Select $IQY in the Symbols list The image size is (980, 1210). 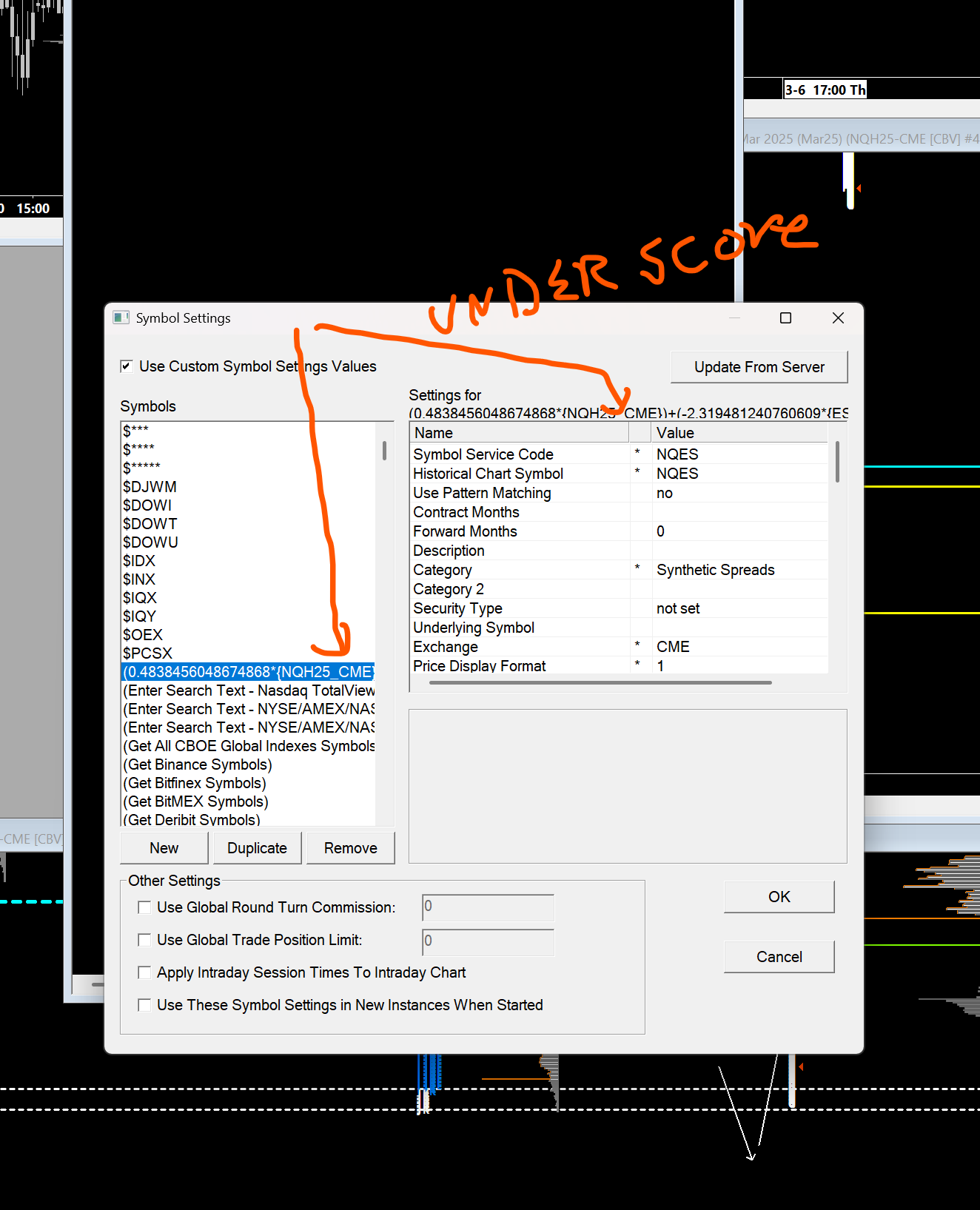[x=248, y=616]
